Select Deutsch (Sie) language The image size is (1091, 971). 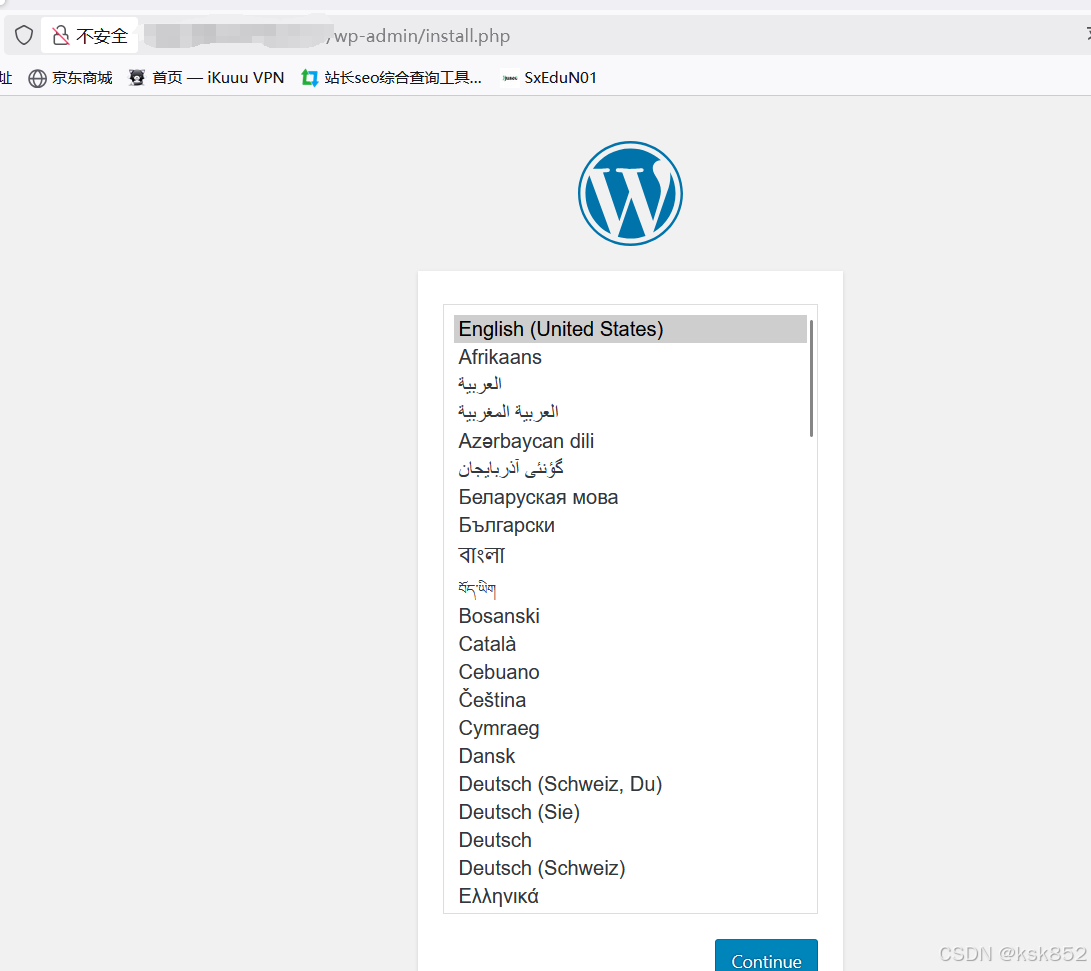(630, 812)
